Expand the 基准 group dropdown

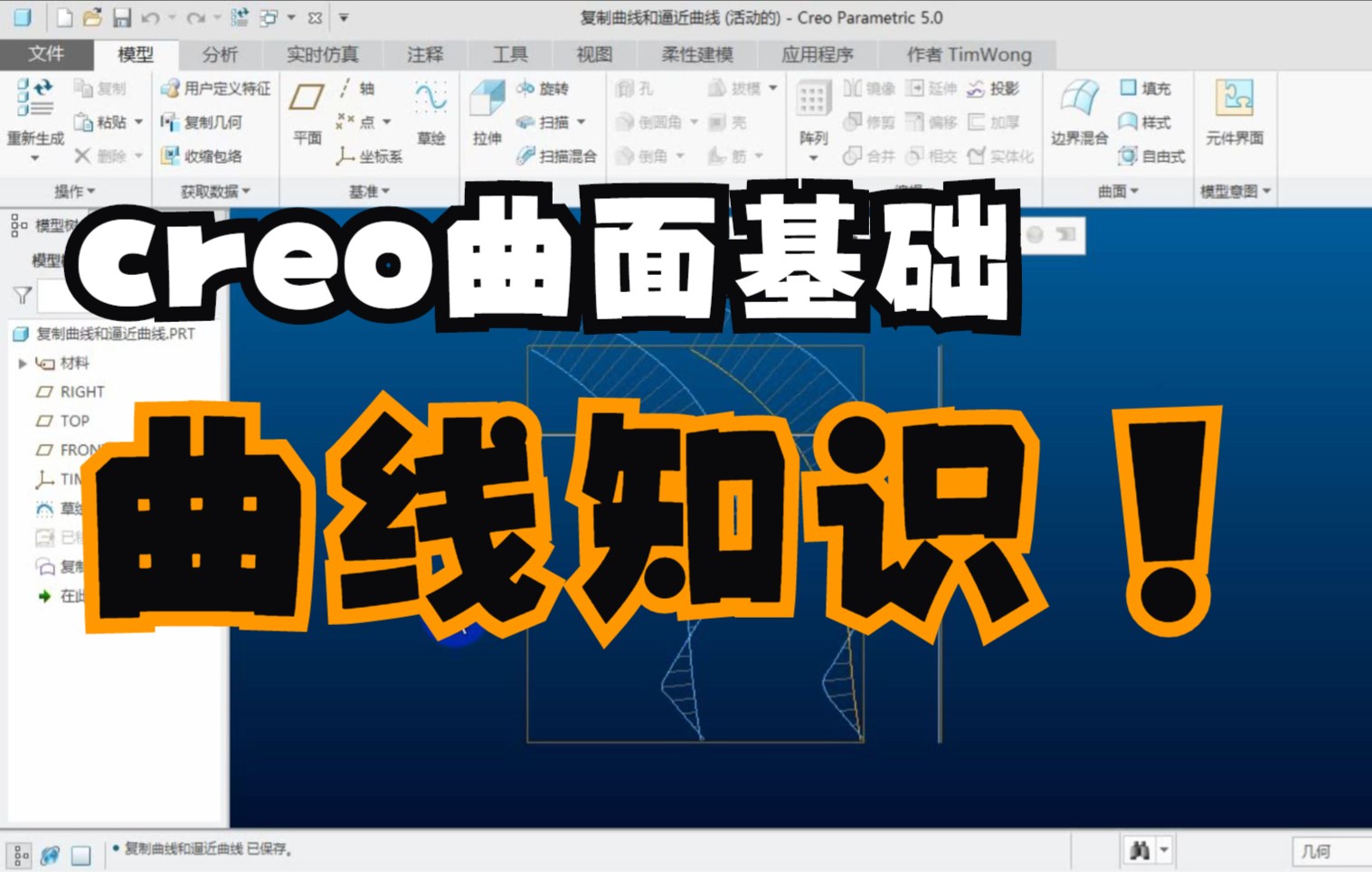click(x=369, y=191)
